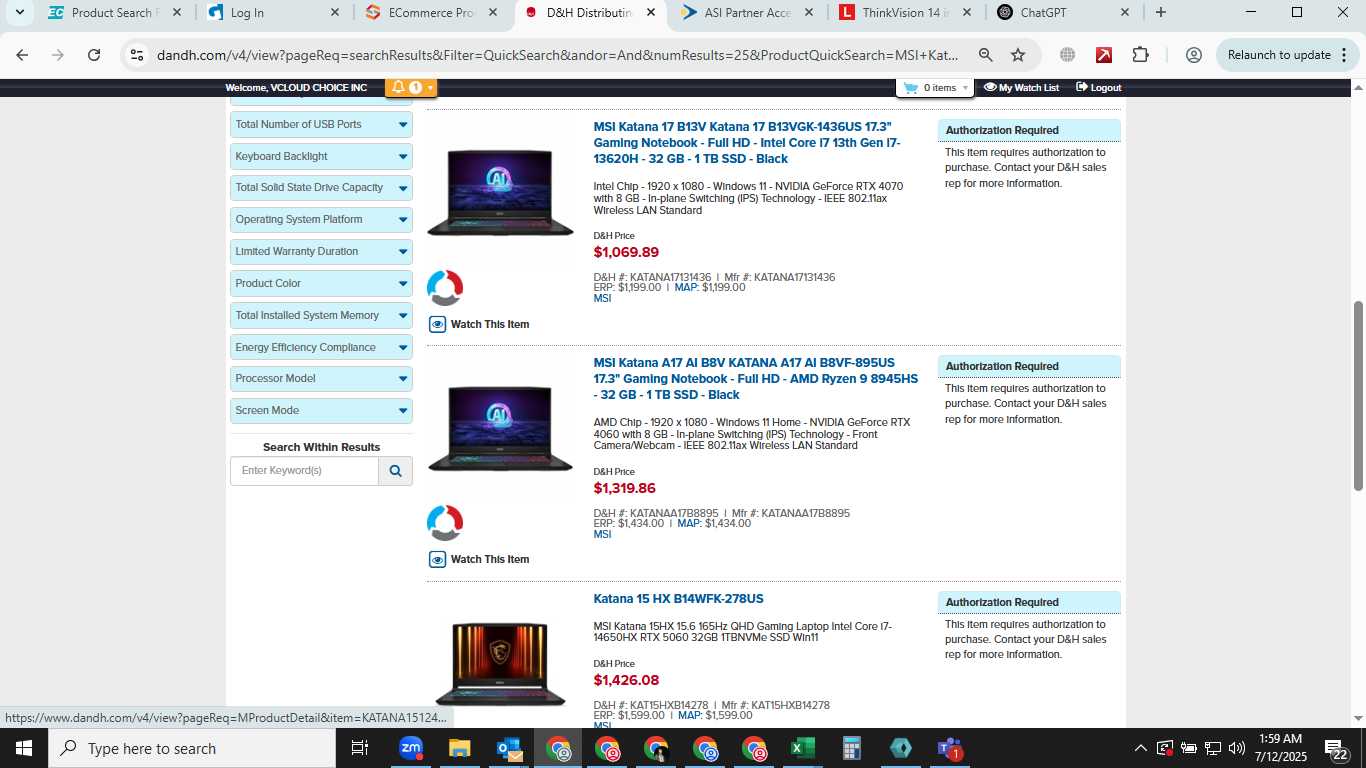
Task: Click the address bar URL
Action: (x=558, y=55)
